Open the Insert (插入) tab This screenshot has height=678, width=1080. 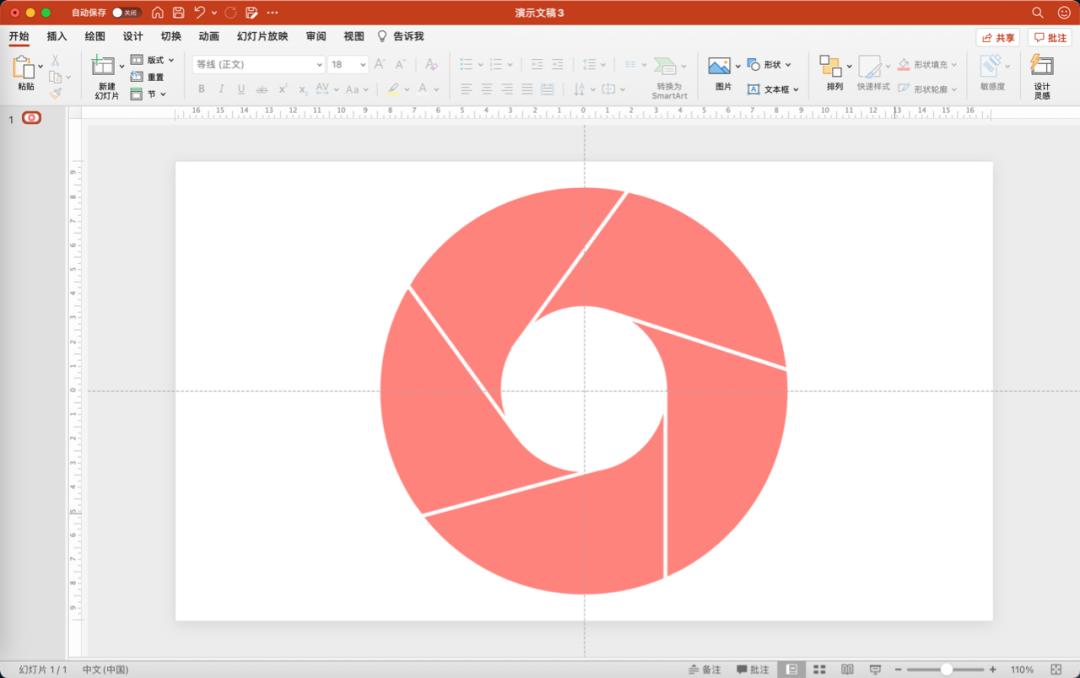click(56, 37)
